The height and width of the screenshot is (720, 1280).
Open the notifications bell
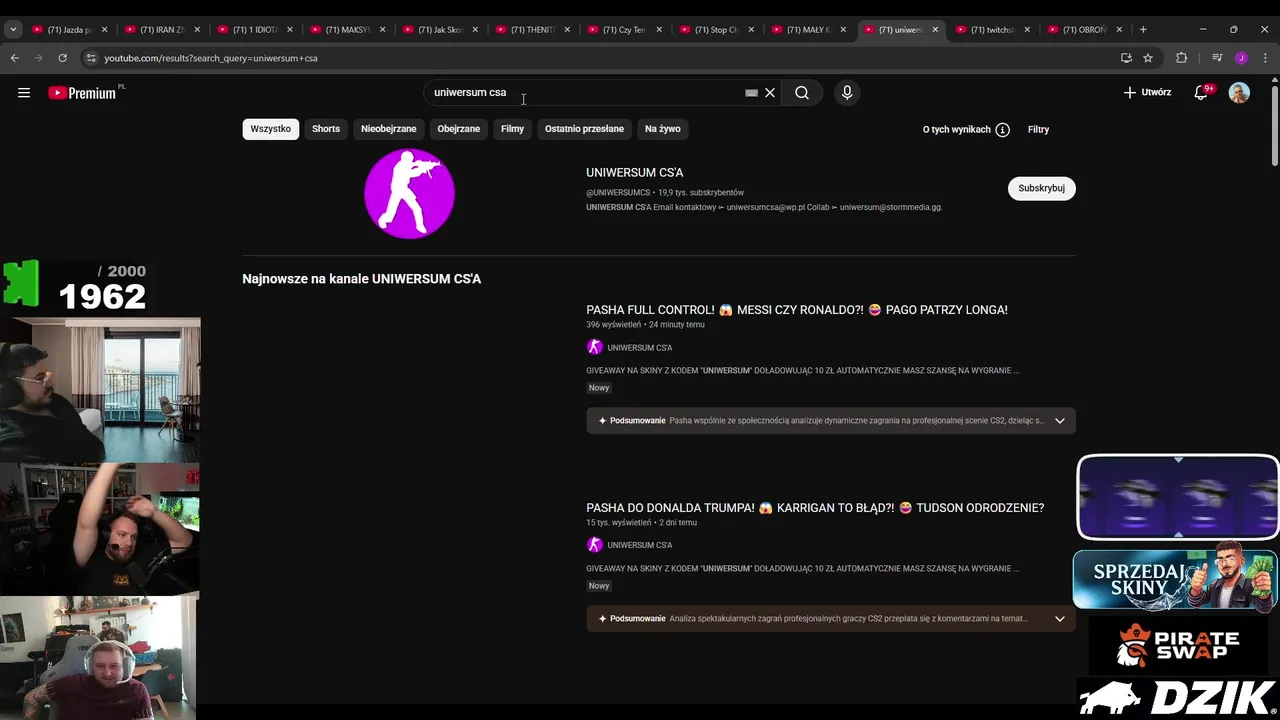tap(1201, 93)
